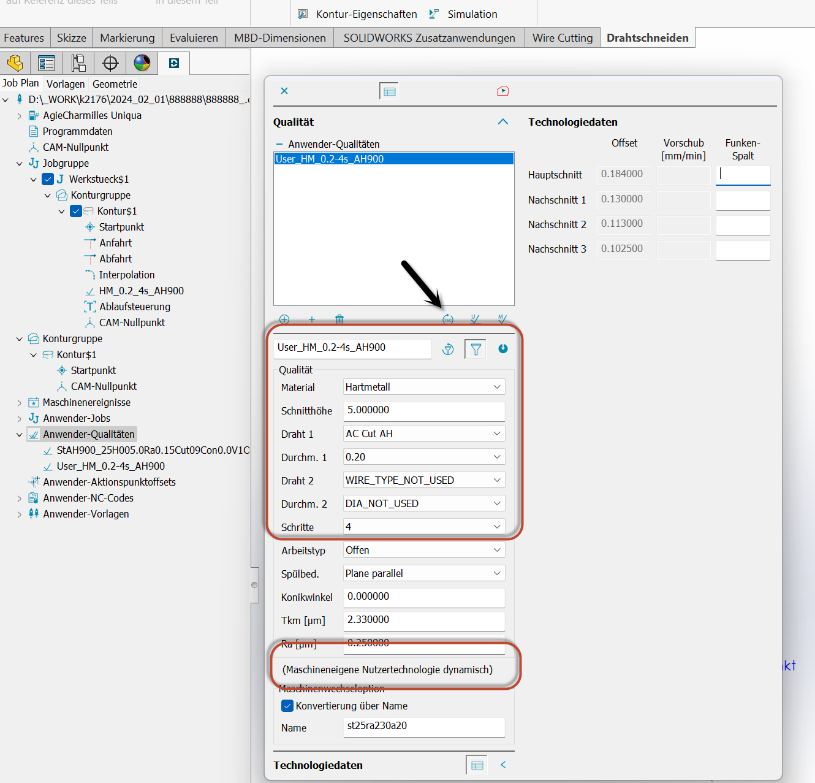Switch to the Wire Cutting tab
The width and height of the screenshot is (815, 783).
click(x=562, y=38)
